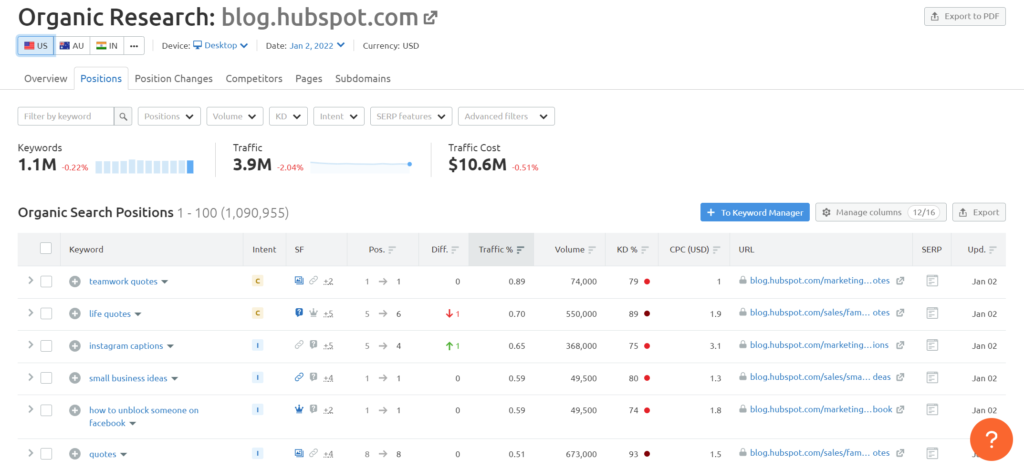Click the Export button above the table
Image resolution: width=1024 pixels, height=470 pixels.
click(x=979, y=212)
